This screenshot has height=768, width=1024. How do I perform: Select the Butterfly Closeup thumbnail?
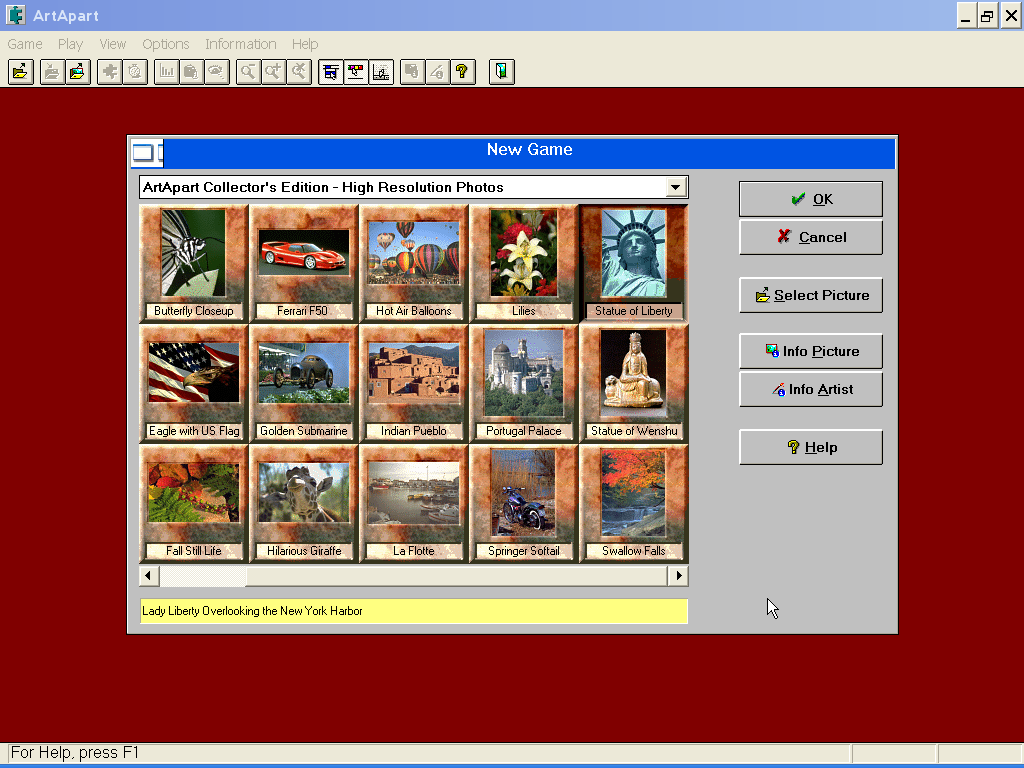(194, 263)
